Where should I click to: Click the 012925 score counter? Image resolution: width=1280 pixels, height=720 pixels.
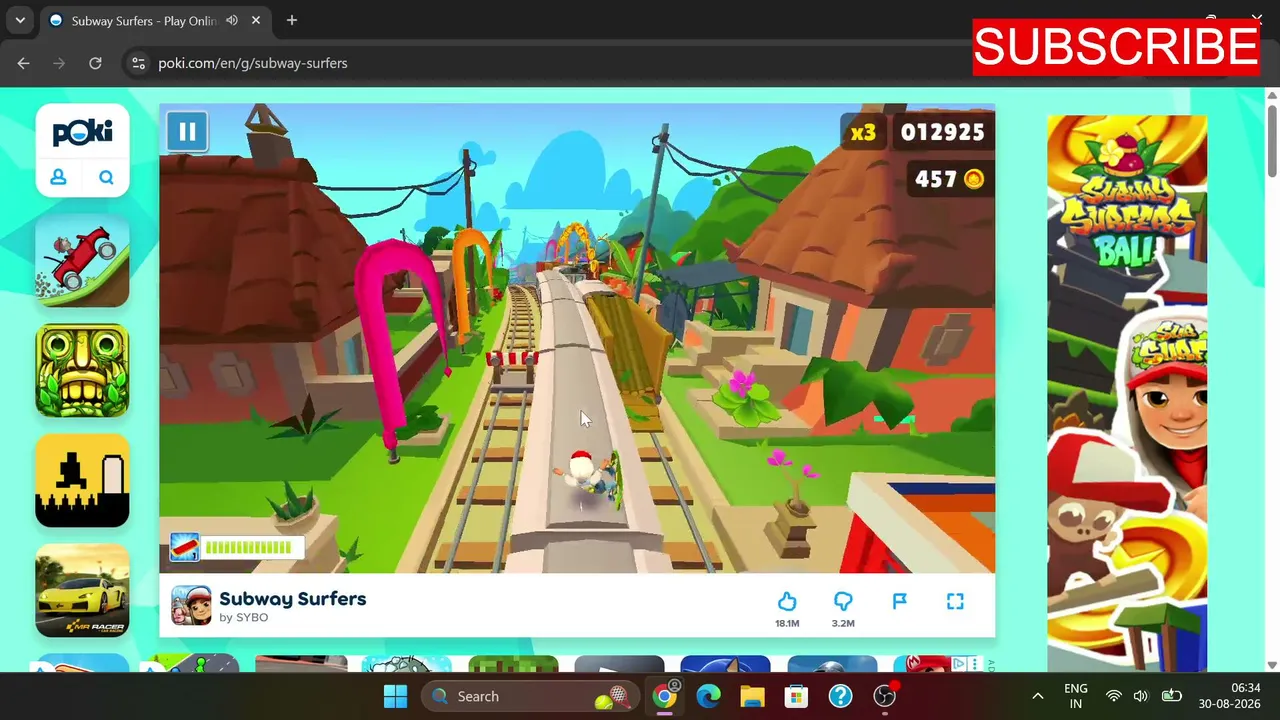(x=942, y=132)
